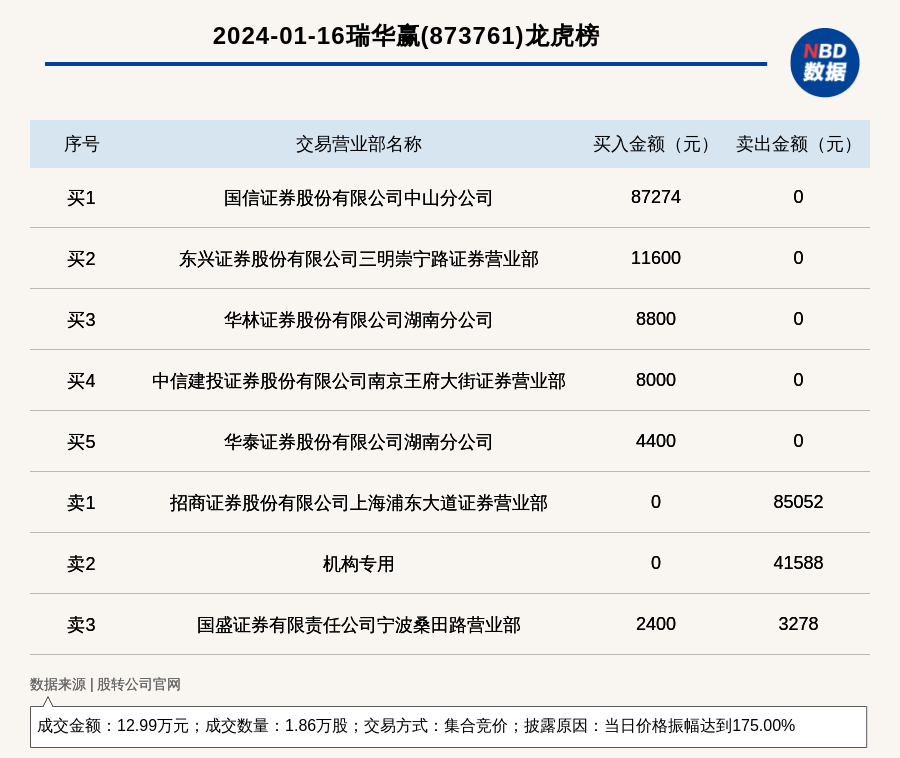This screenshot has width=900, height=758.
Task: Select the 卖2 row label
Action: coord(82,564)
